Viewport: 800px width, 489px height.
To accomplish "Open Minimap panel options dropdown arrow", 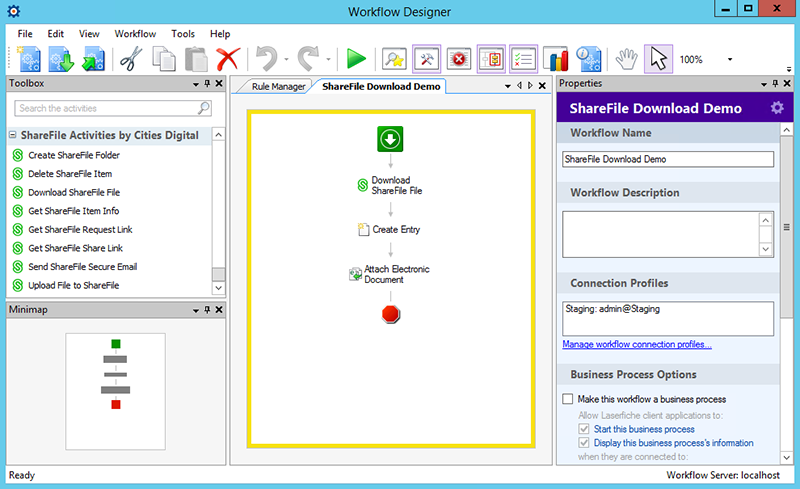I will pyautogui.click(x=196, y=310).
